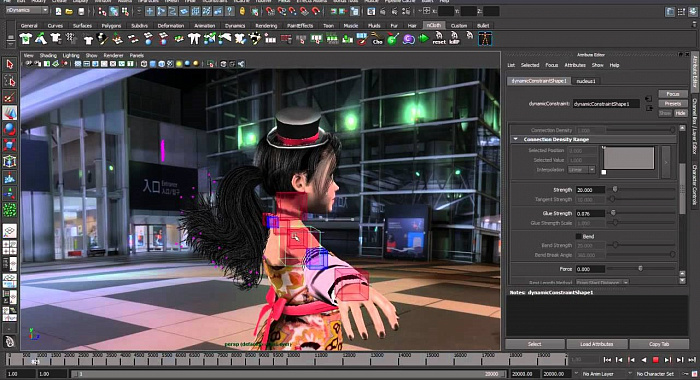Collapse the Connection Density Range section
The image size is (700, 380).
click(516, 139)
